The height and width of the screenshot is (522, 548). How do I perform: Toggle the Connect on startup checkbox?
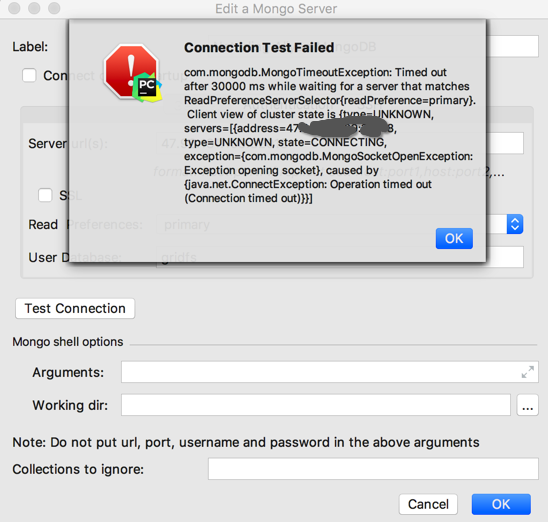tap(29, 75)
